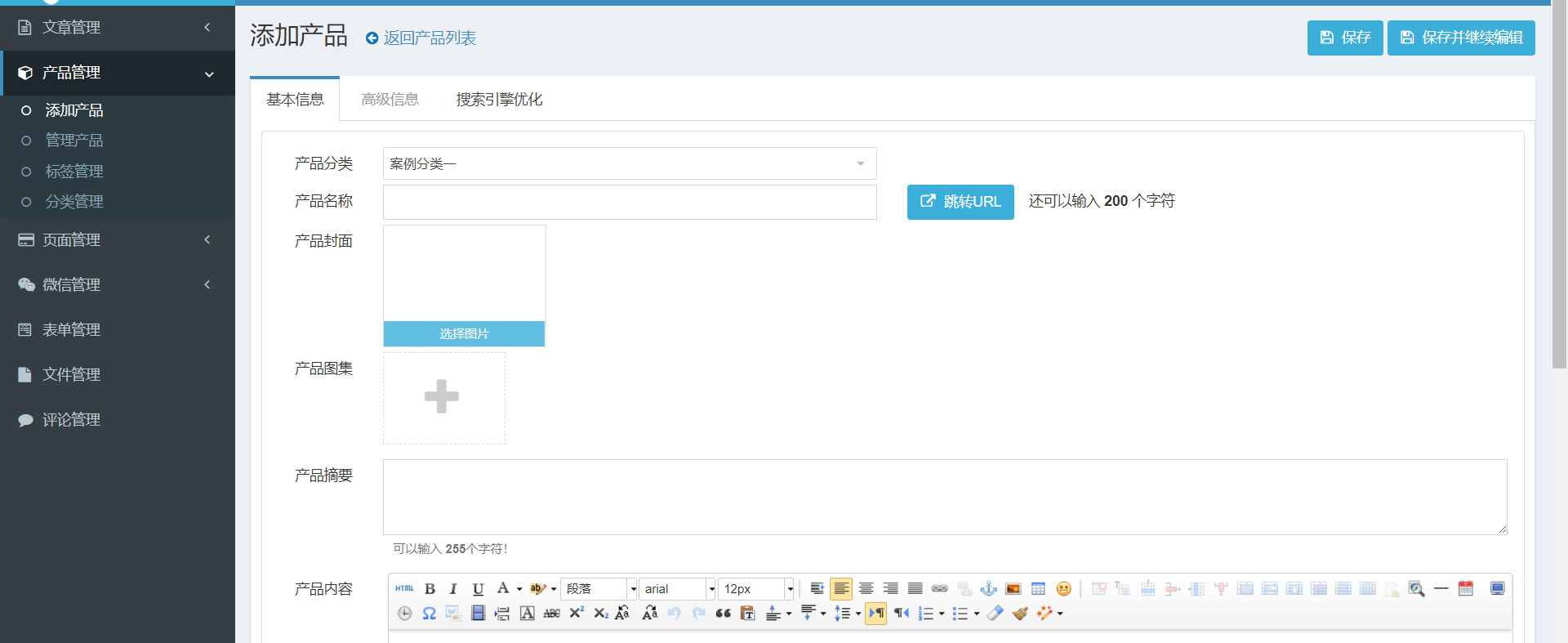Viewport: 1568px width, 643px height.
Task: Open the ordered list style dropdown arrow
Action: [942, 614]
